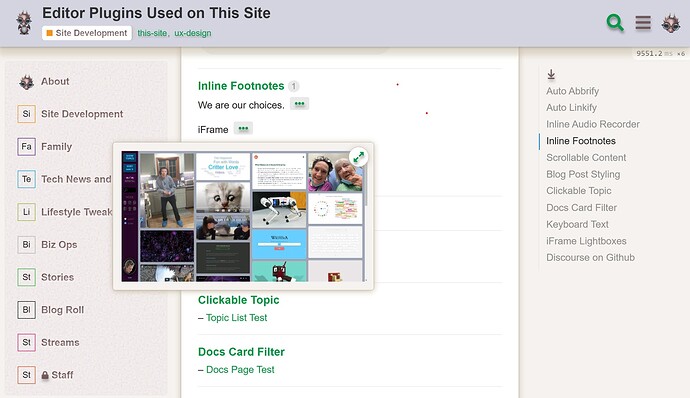The height and width of the screenshot is (398, 690).
Task: Jump to Inline Audio Recorder in contents
Action: [593, 124]
